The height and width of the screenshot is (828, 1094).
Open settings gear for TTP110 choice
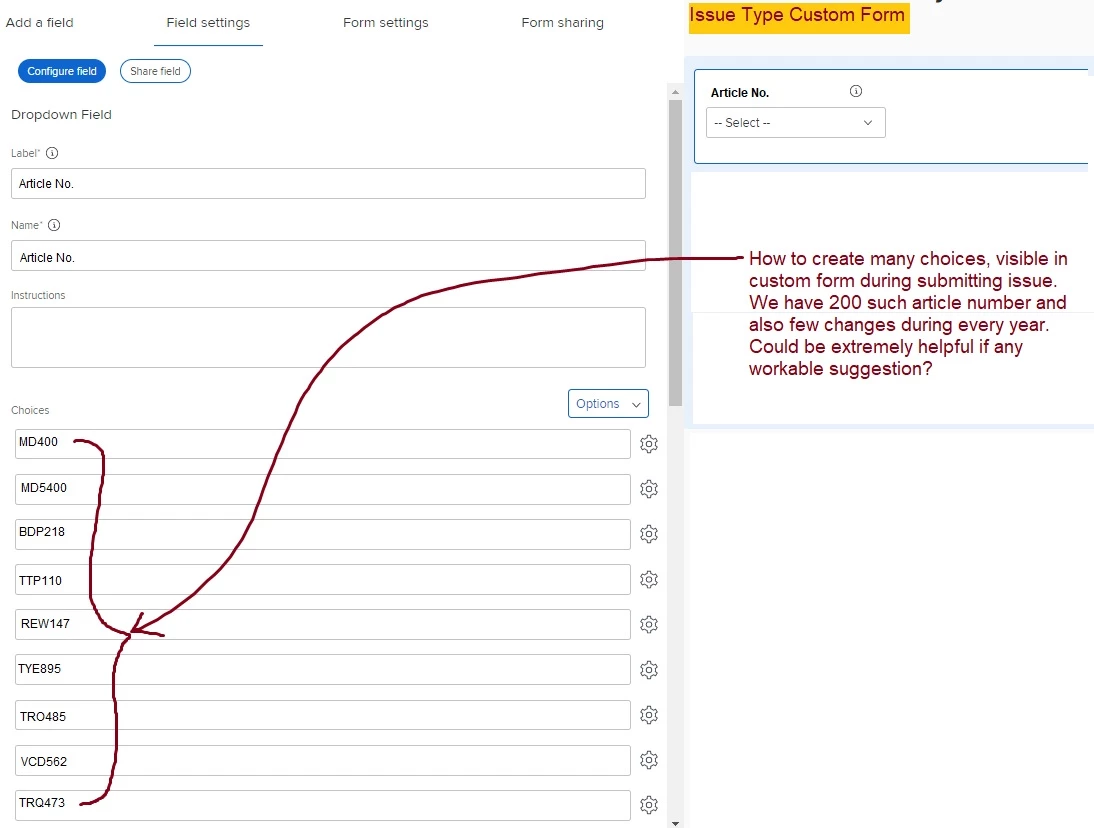point(649,579)
